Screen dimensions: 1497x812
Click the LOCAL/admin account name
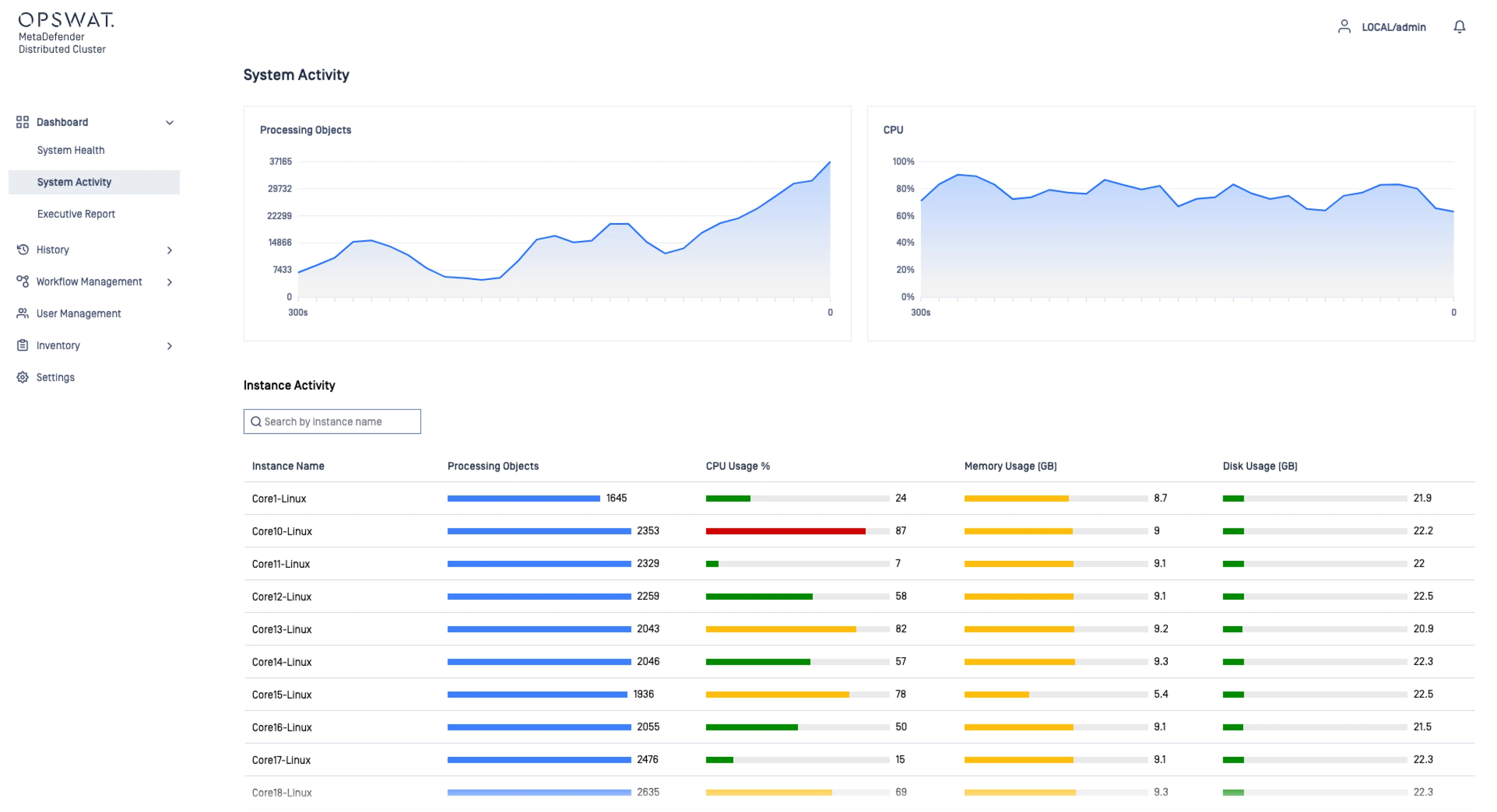coord(1394,27)
